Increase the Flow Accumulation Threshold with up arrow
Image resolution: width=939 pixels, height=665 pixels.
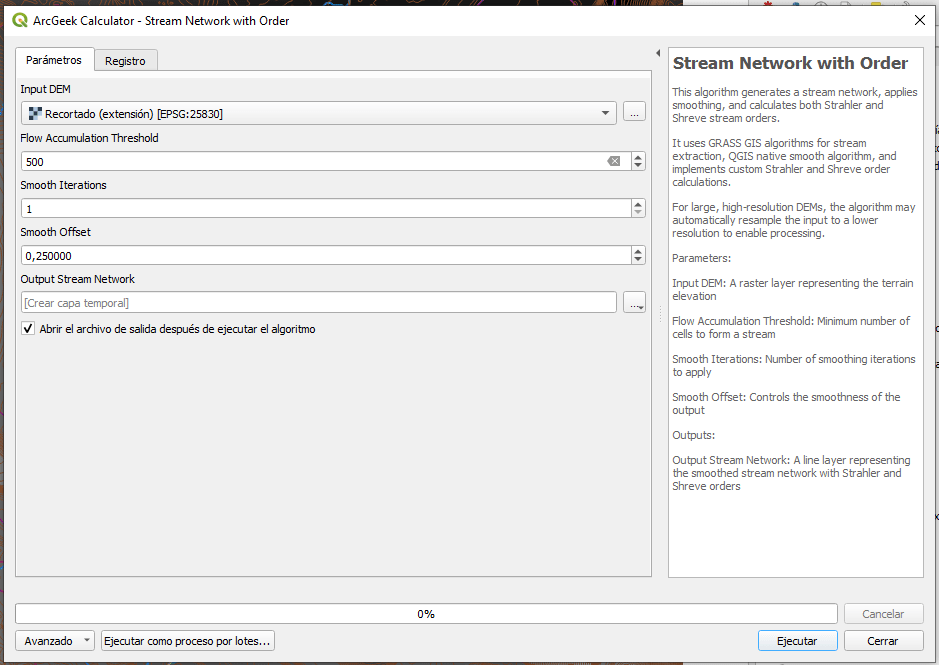tap(638, 157)
